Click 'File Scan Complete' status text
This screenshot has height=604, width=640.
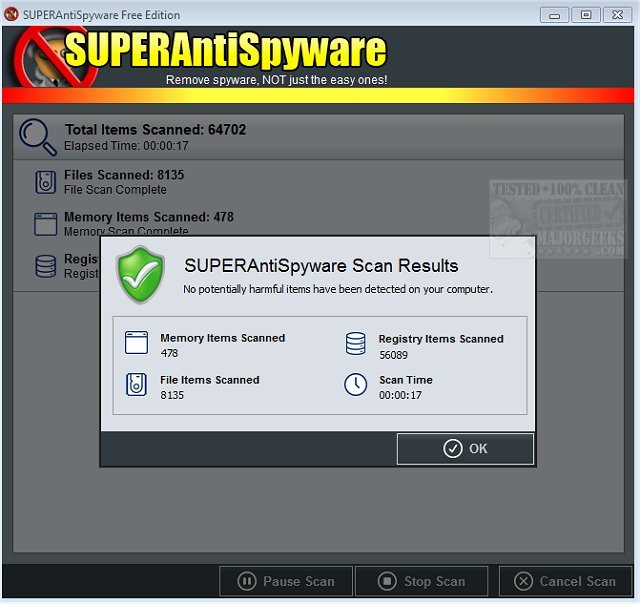pos(115,190)
